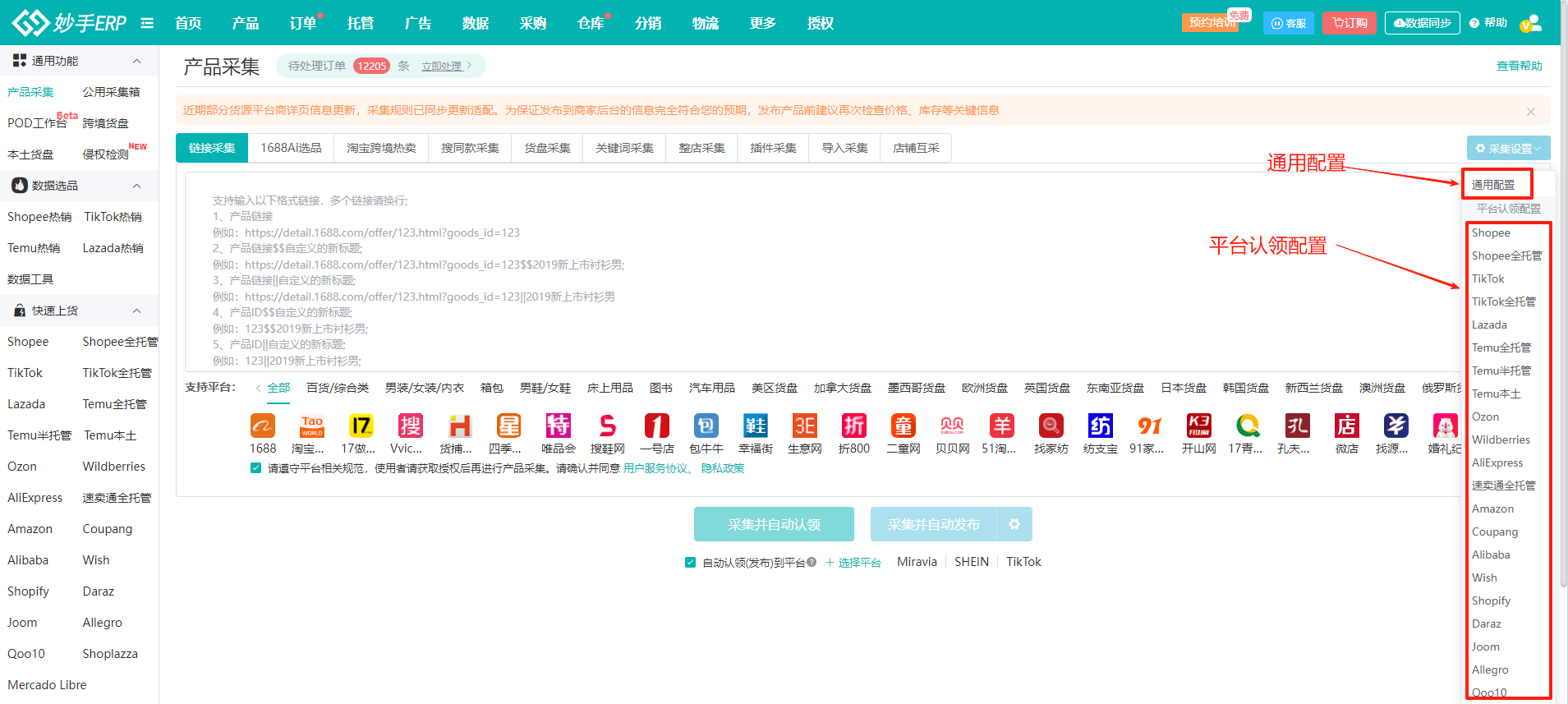1568x704 pixels.
Task: Open the 采集设置 dropdown
Action: [x=1508, y=149]
